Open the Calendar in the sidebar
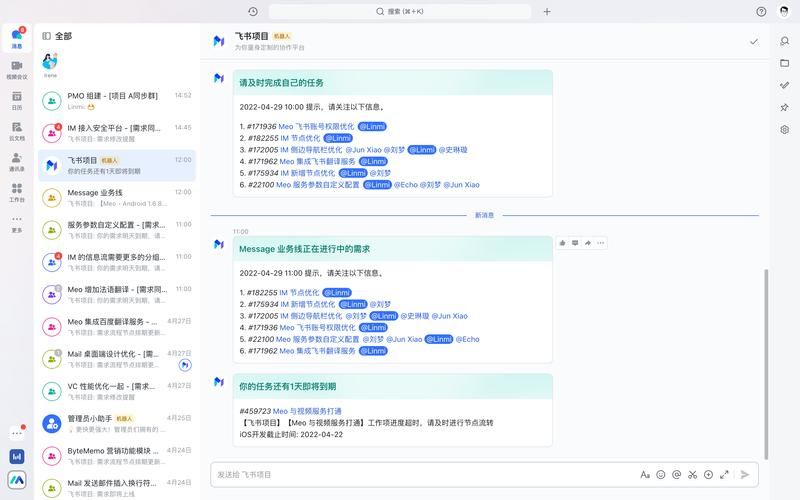The height and width of the screenshot is (500, 800). 17,101
